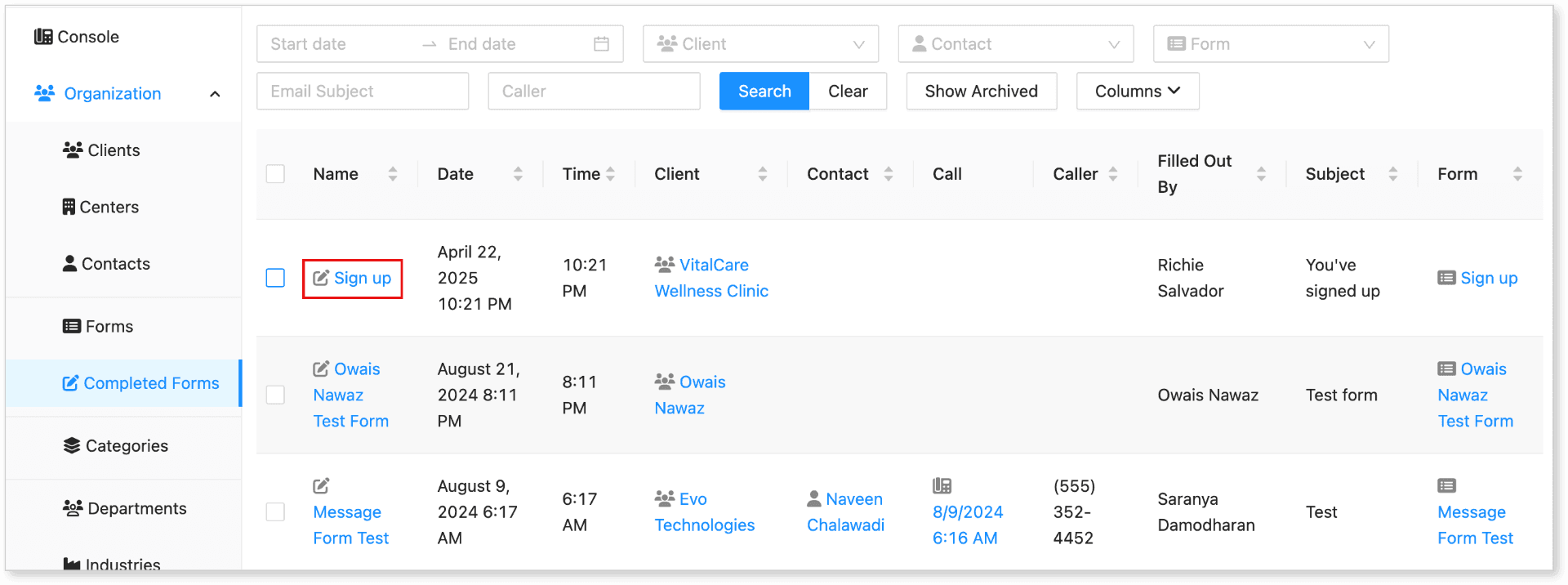Screen dimensions: 1568x585
Task: Open VitalCare Wellness Clinic client link
Action: point(711,278)
